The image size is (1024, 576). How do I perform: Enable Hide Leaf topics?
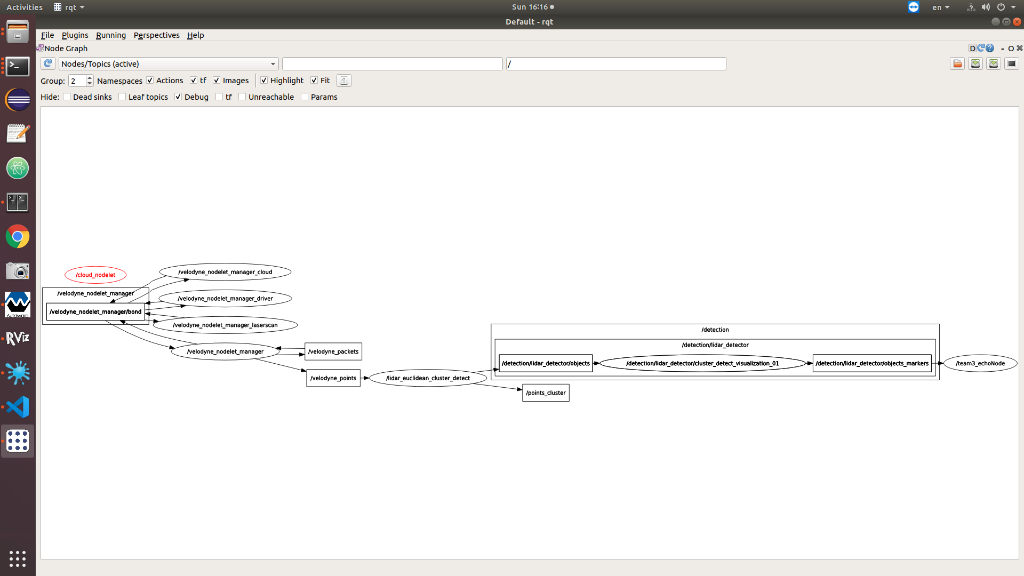122,97
